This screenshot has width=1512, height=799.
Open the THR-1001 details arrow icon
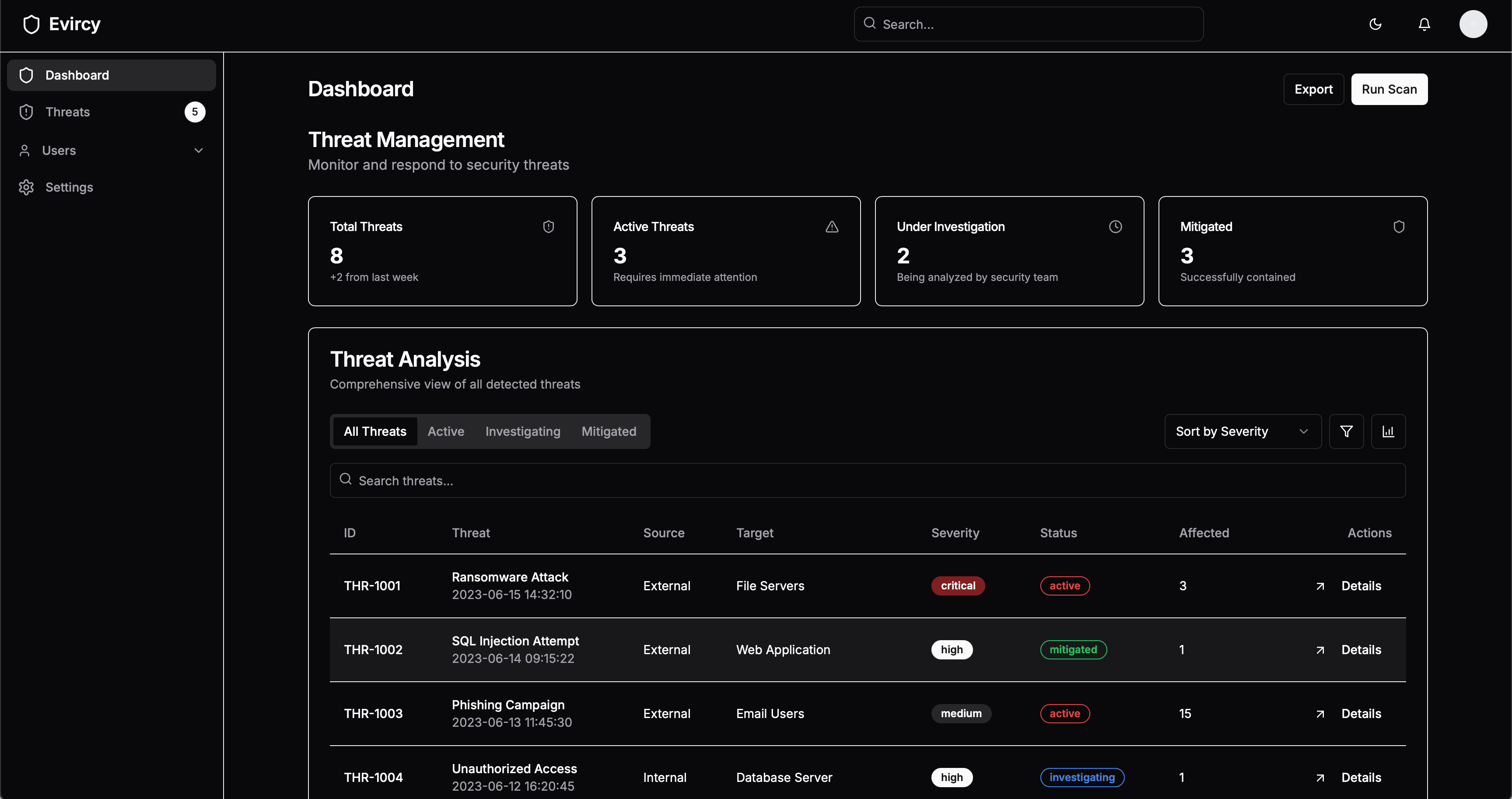[1321, 585]
